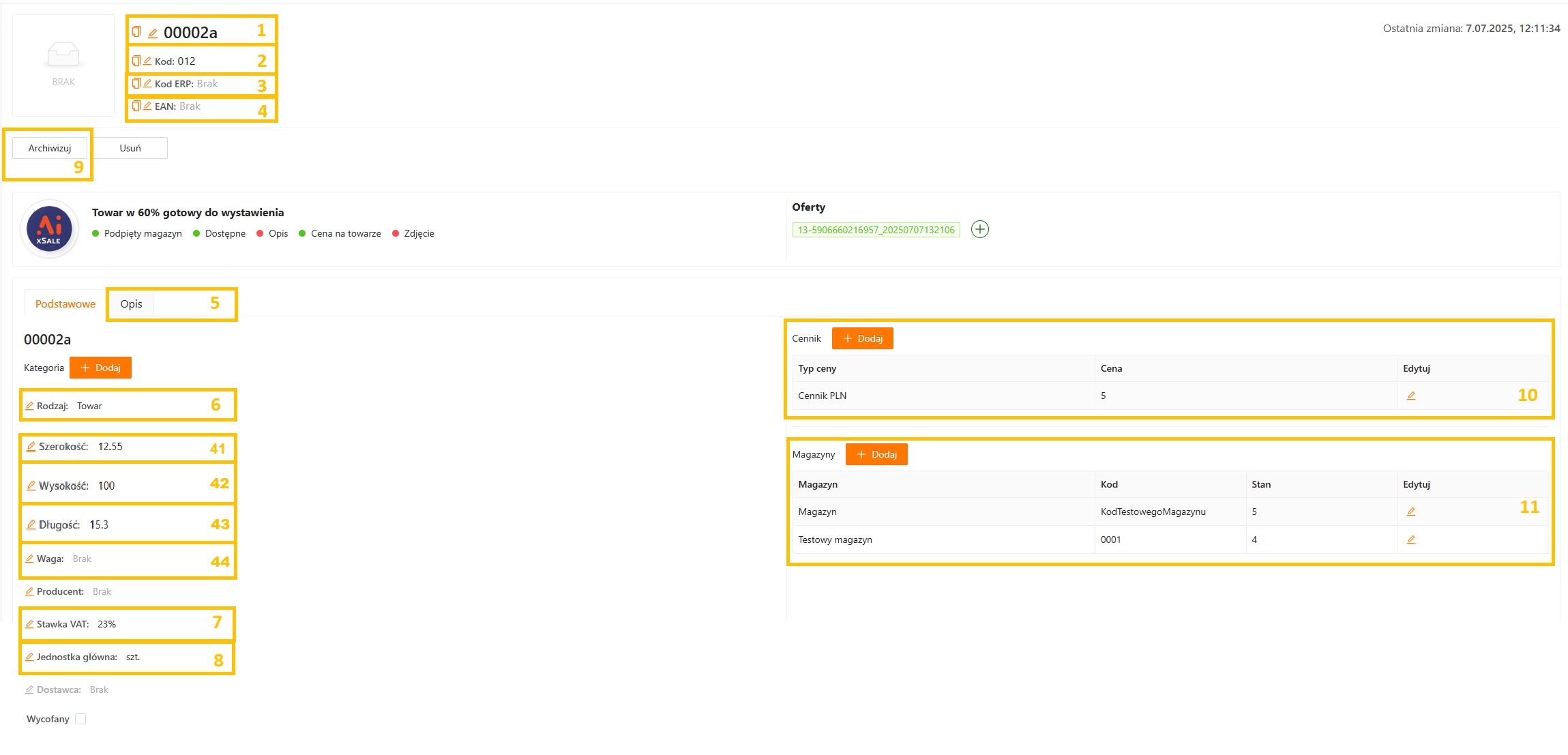Edit Rodzaj field pencil icon
The height and width of the screenshot is (755, 1568).
click(x=29, y=406)
